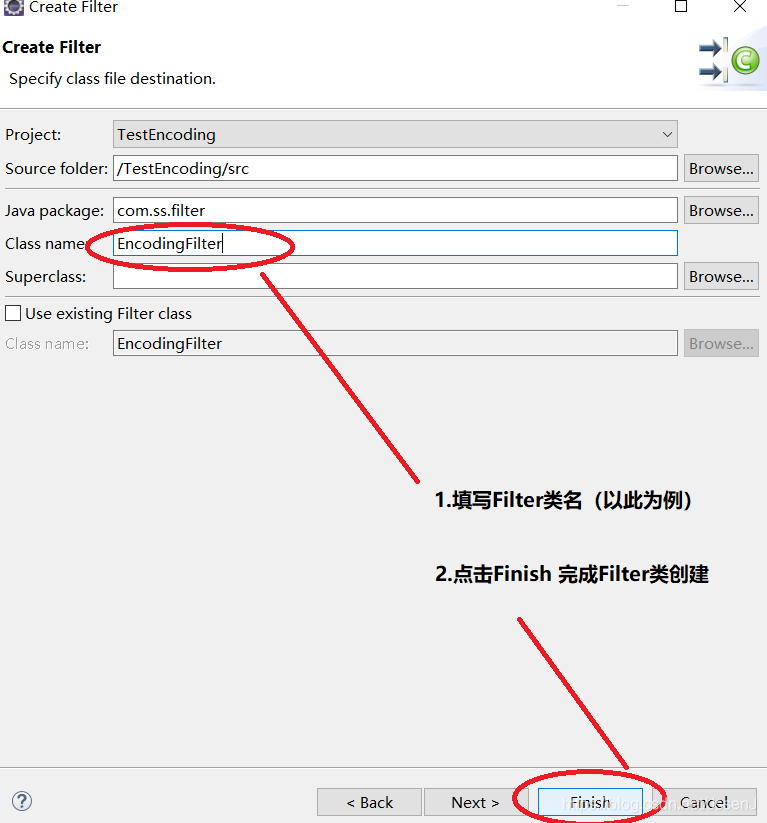The image size is (767, 823).
Task: Enable Use existing Filter class checkbox
Action: (x=13, y=313)
